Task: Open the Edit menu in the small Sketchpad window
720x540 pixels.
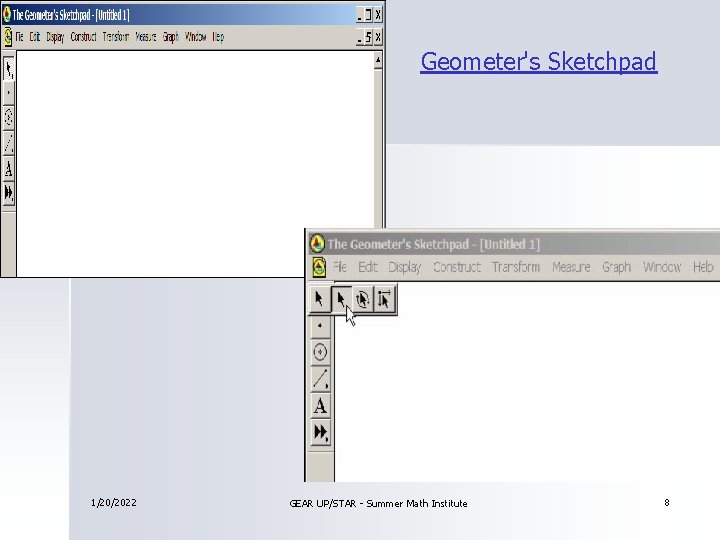Action: [35, 37]
